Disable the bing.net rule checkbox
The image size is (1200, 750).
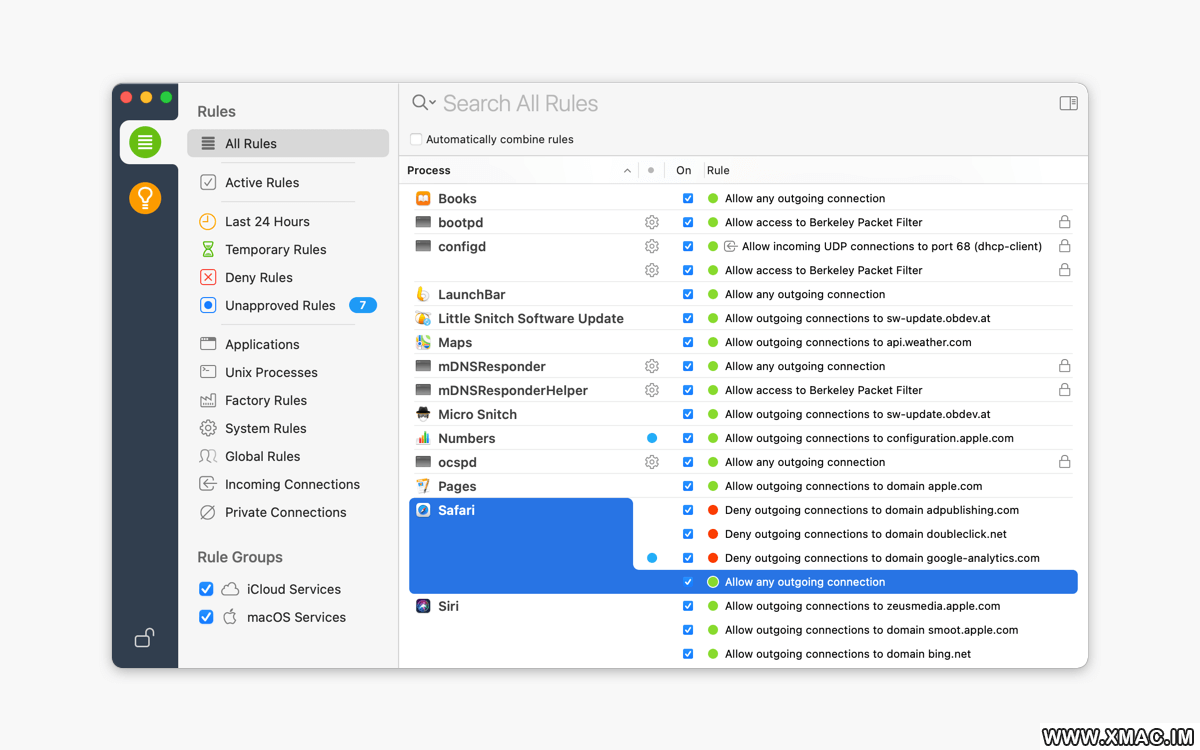click(x=688, y=654)
